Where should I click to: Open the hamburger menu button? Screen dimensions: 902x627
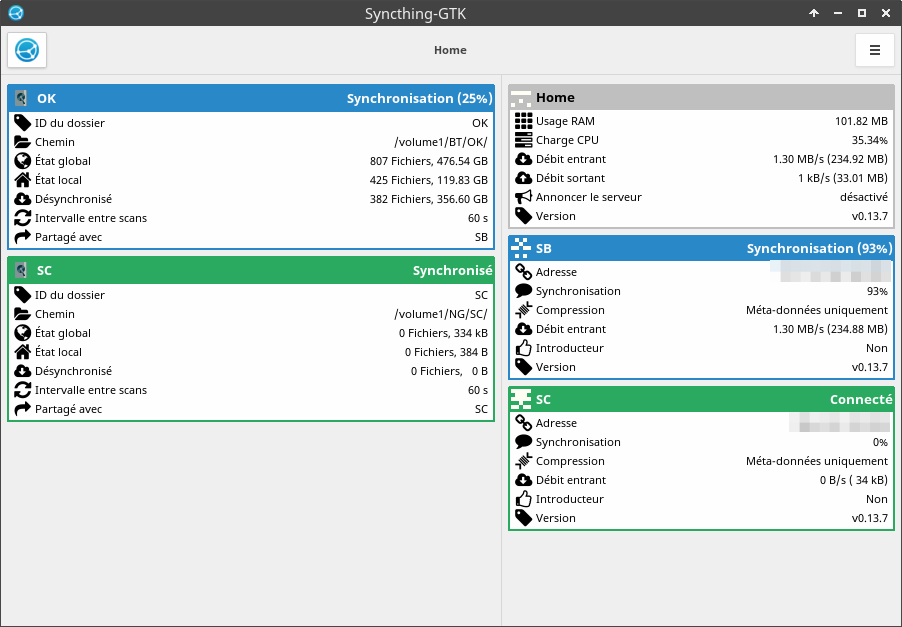tap(874, 50)
